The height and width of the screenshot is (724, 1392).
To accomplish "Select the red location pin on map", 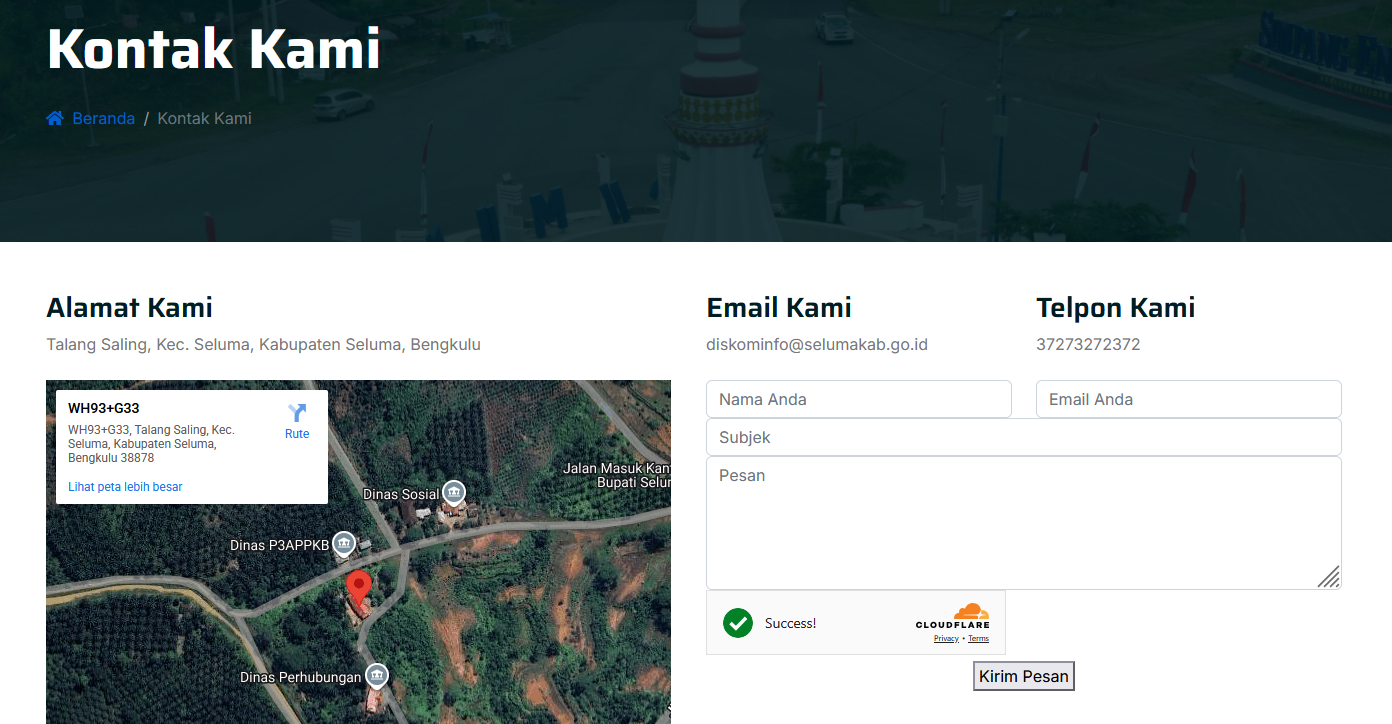I will pyautogui.click(x=358, y=587).
